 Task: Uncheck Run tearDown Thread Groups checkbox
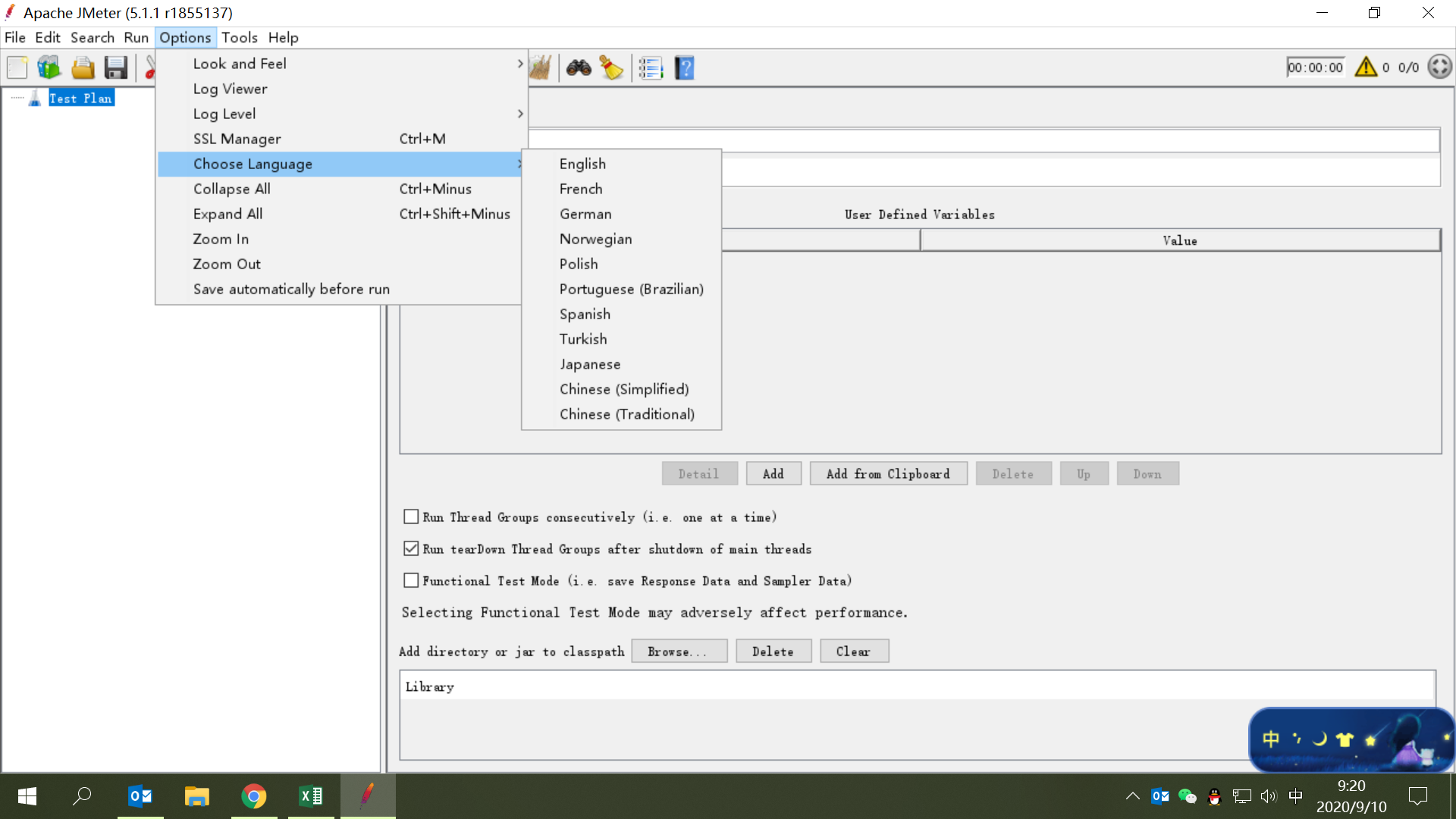point(411,549)
